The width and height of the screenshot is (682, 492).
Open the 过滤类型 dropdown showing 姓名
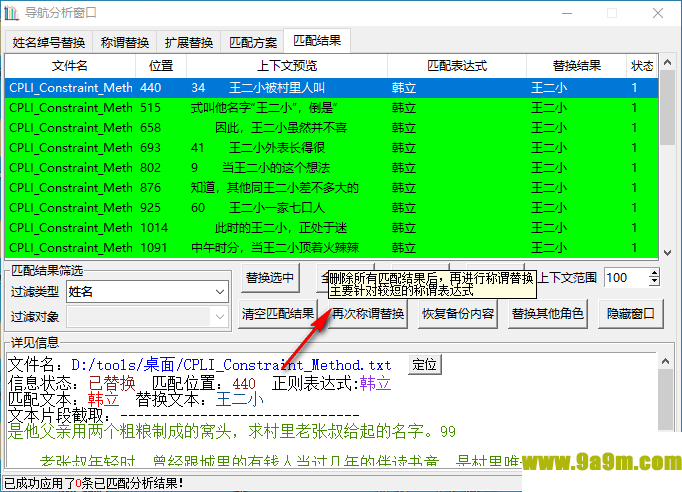point(147,291)
